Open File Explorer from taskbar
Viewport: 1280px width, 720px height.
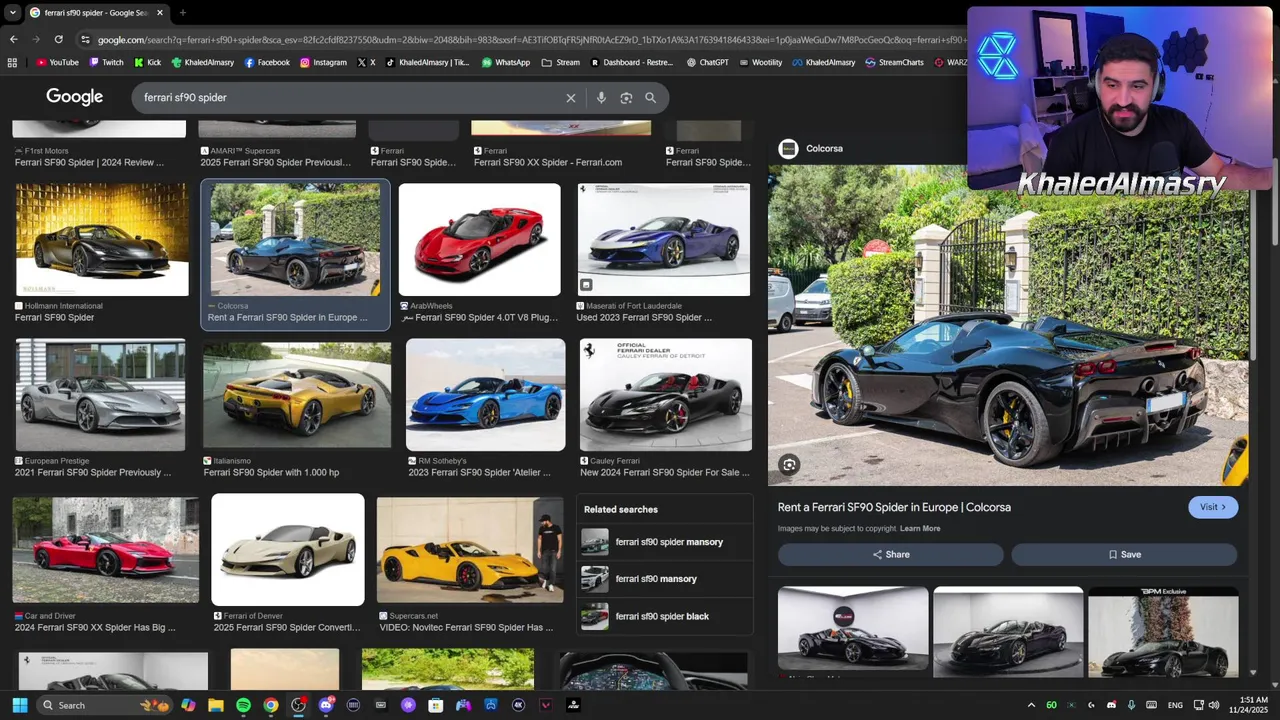point(216,705)
